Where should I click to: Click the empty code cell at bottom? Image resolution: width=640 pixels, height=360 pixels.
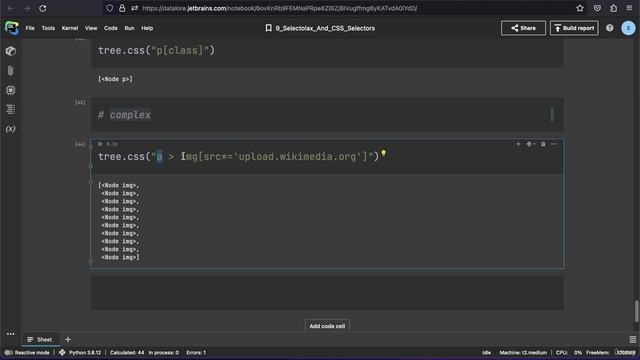[327, 293]
